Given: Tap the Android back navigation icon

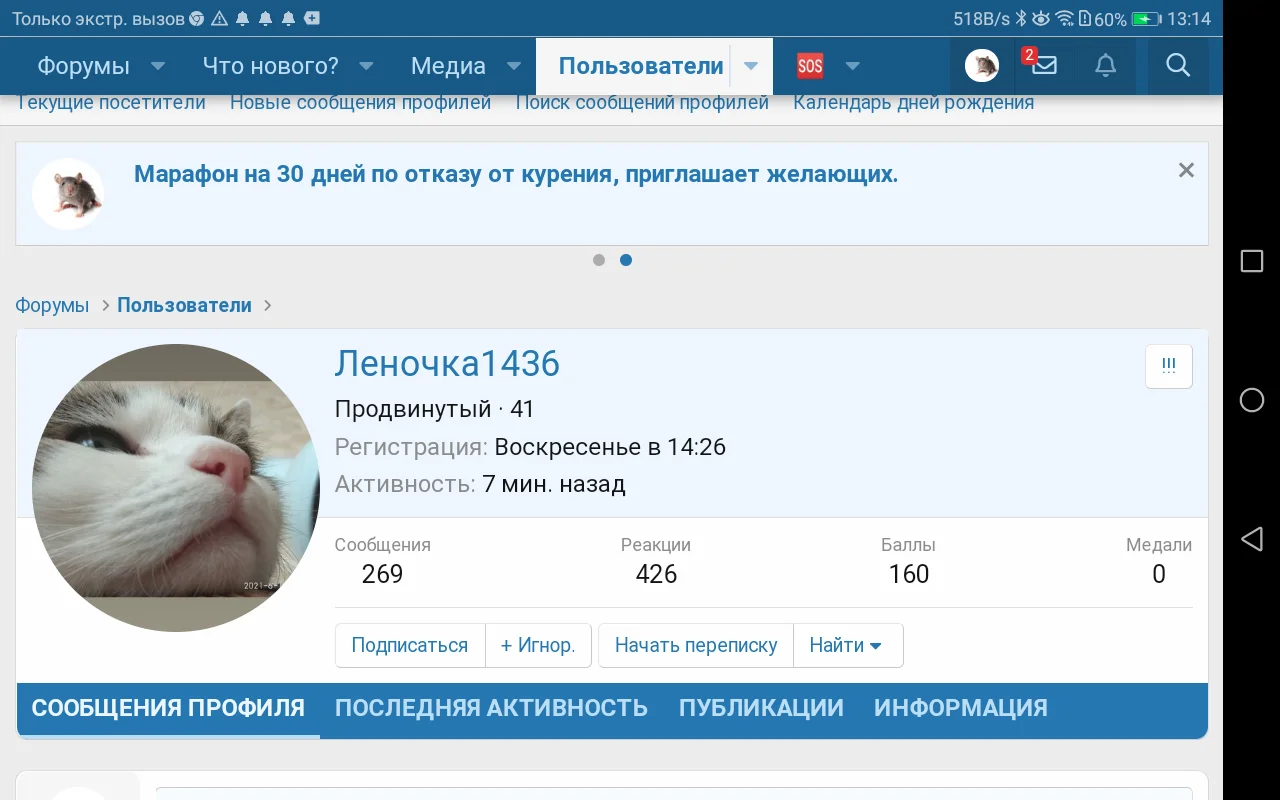Looking at the screenshot, I should 1251,539.
